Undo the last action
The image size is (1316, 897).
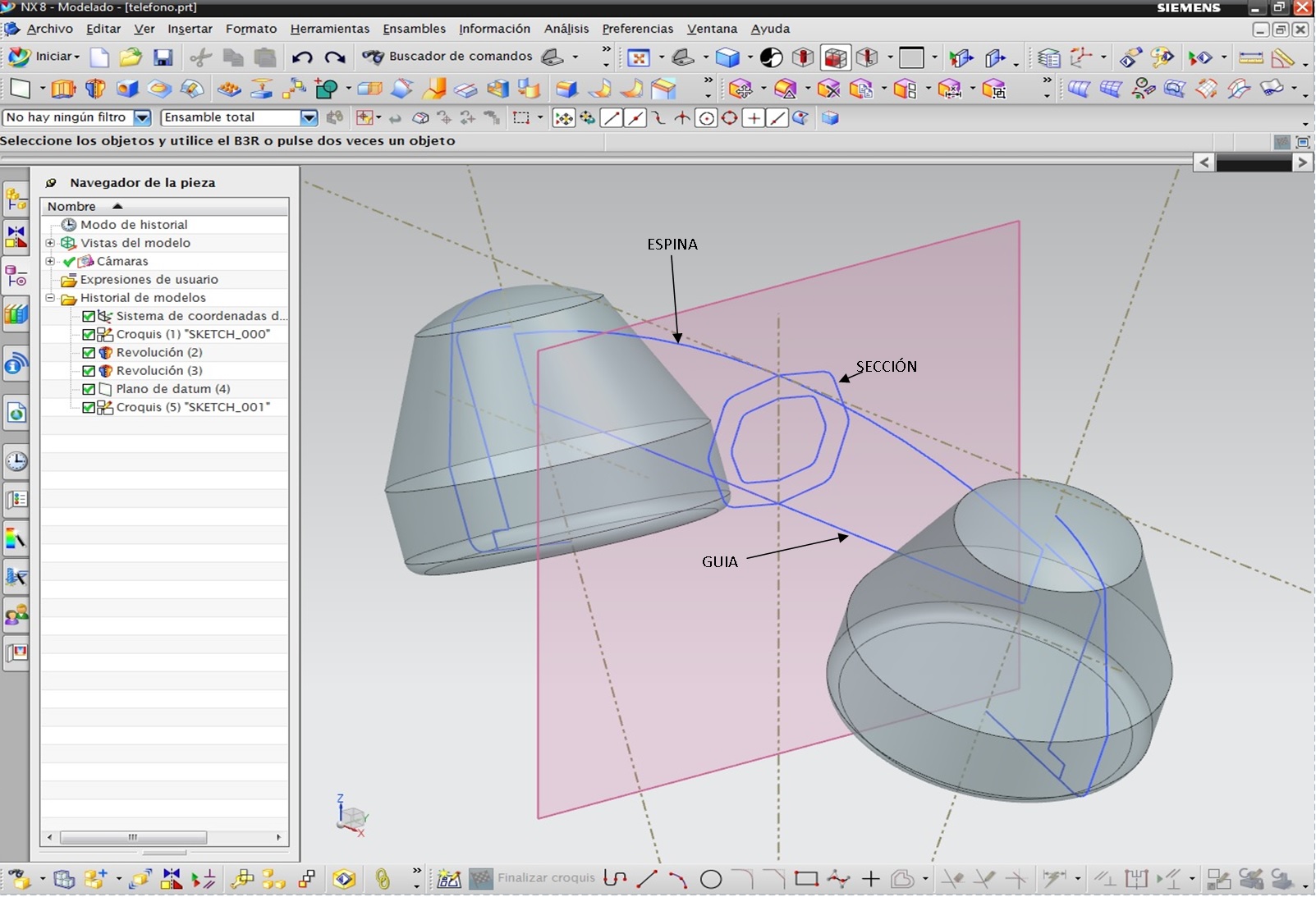(x=302, y=57)
